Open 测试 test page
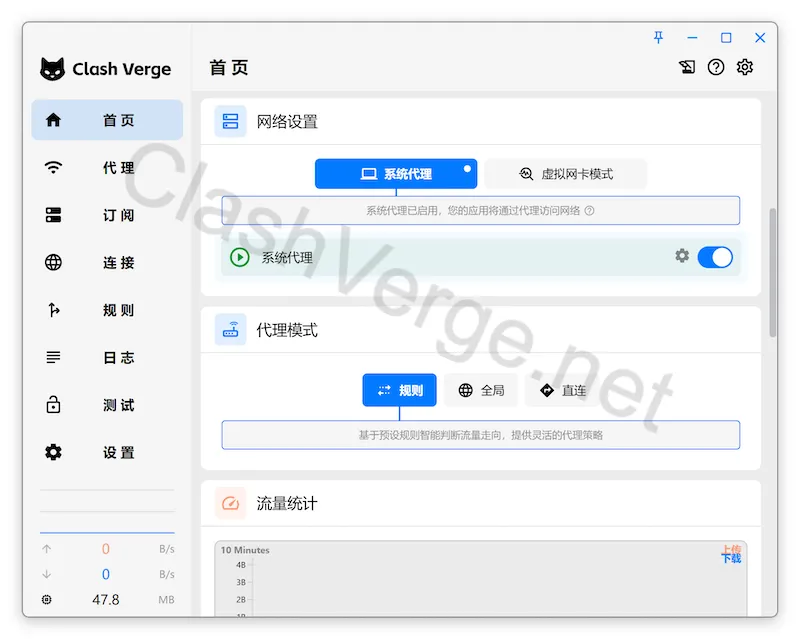This screenshot has width=800, height=639. pos(107,405)
